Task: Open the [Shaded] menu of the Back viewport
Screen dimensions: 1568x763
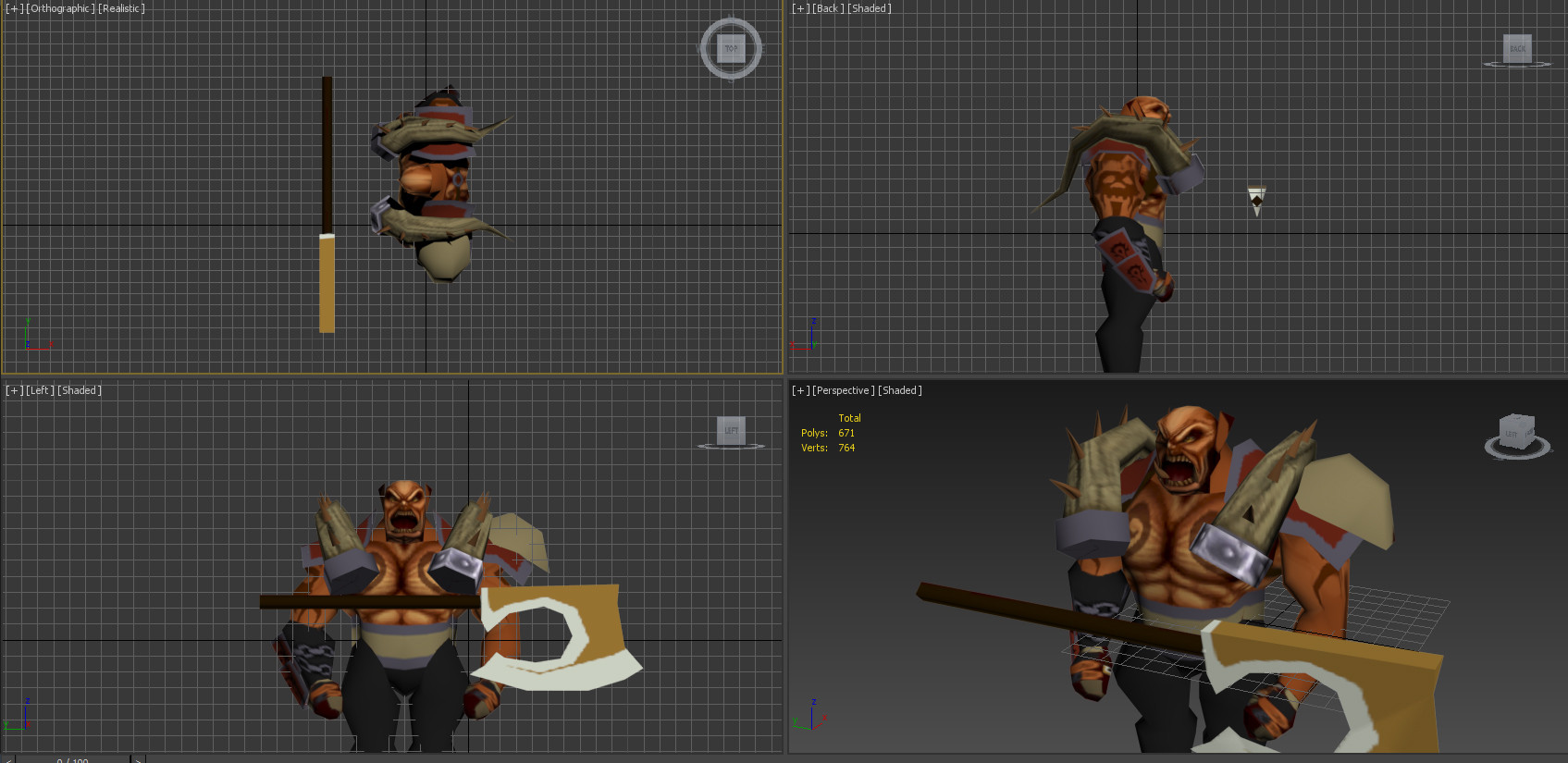Action: 870,8
